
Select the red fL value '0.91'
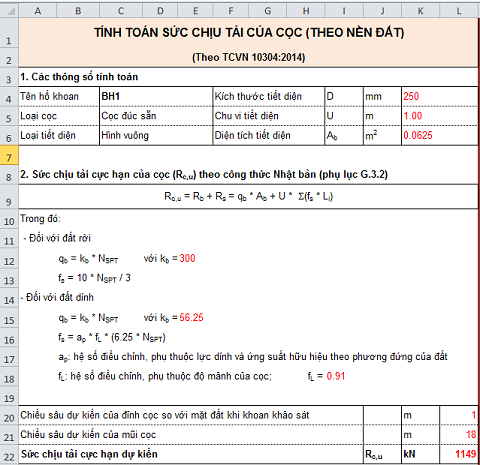(x=336, y=376)
